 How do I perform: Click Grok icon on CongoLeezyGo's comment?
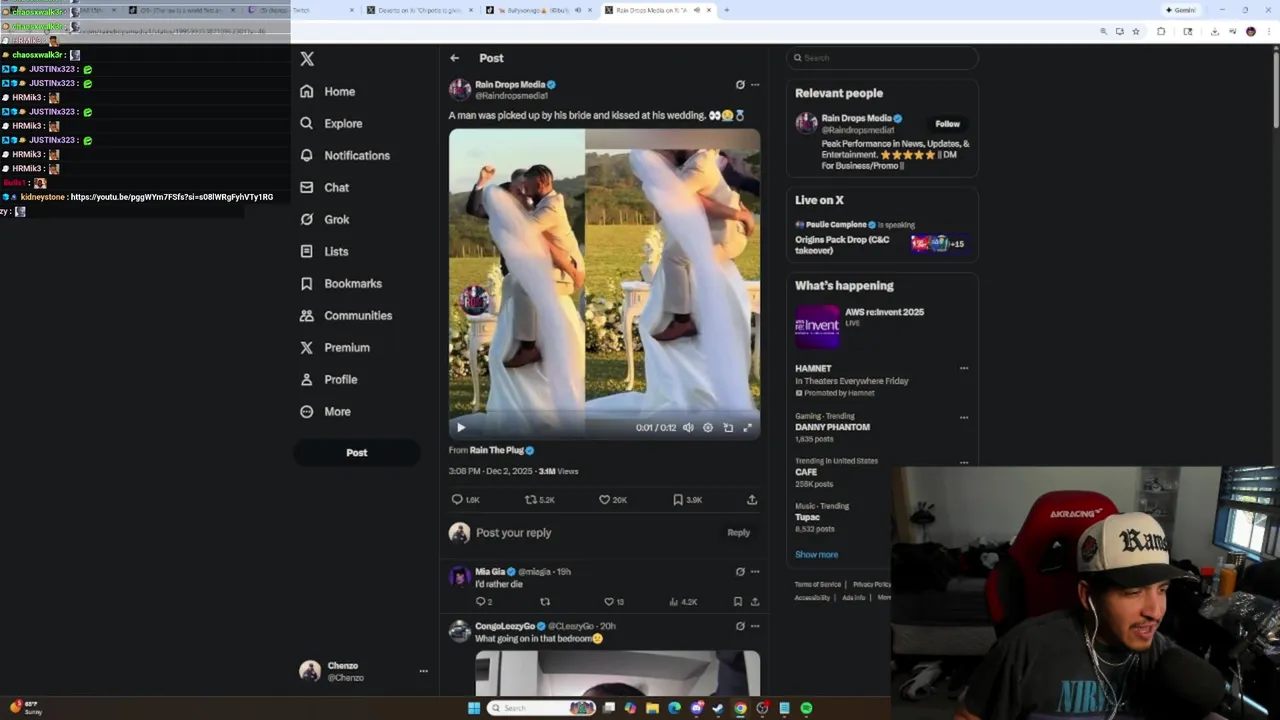[740, 626]
